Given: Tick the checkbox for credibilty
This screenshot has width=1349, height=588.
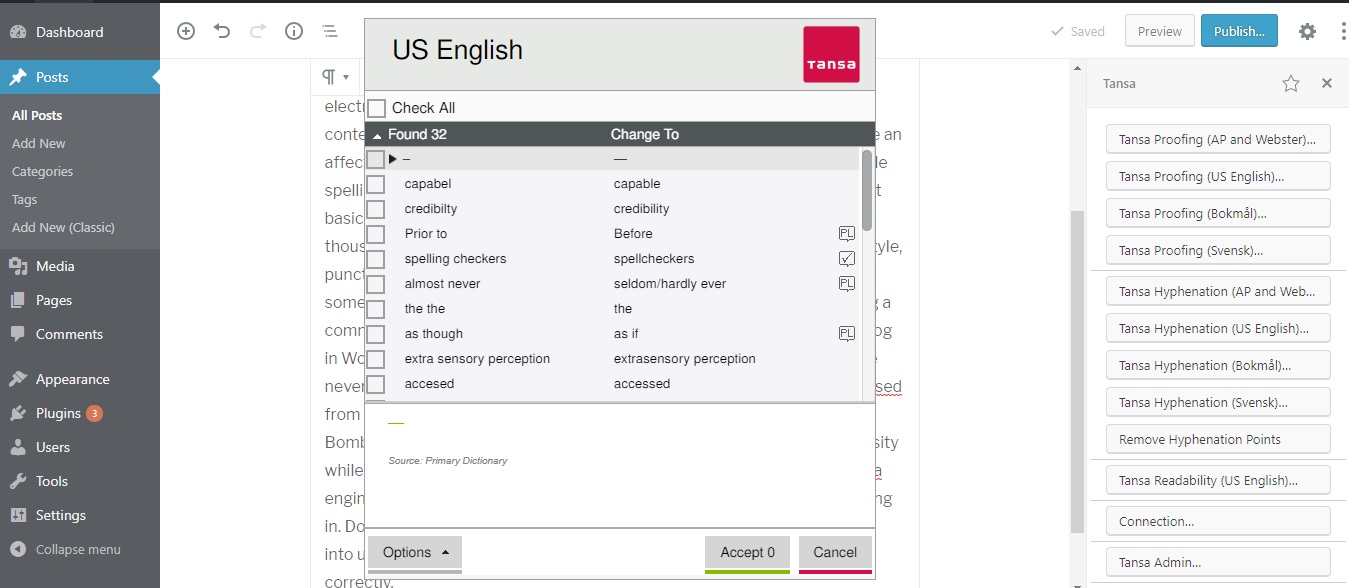Looking at the screenshot, I should [375, 209].
